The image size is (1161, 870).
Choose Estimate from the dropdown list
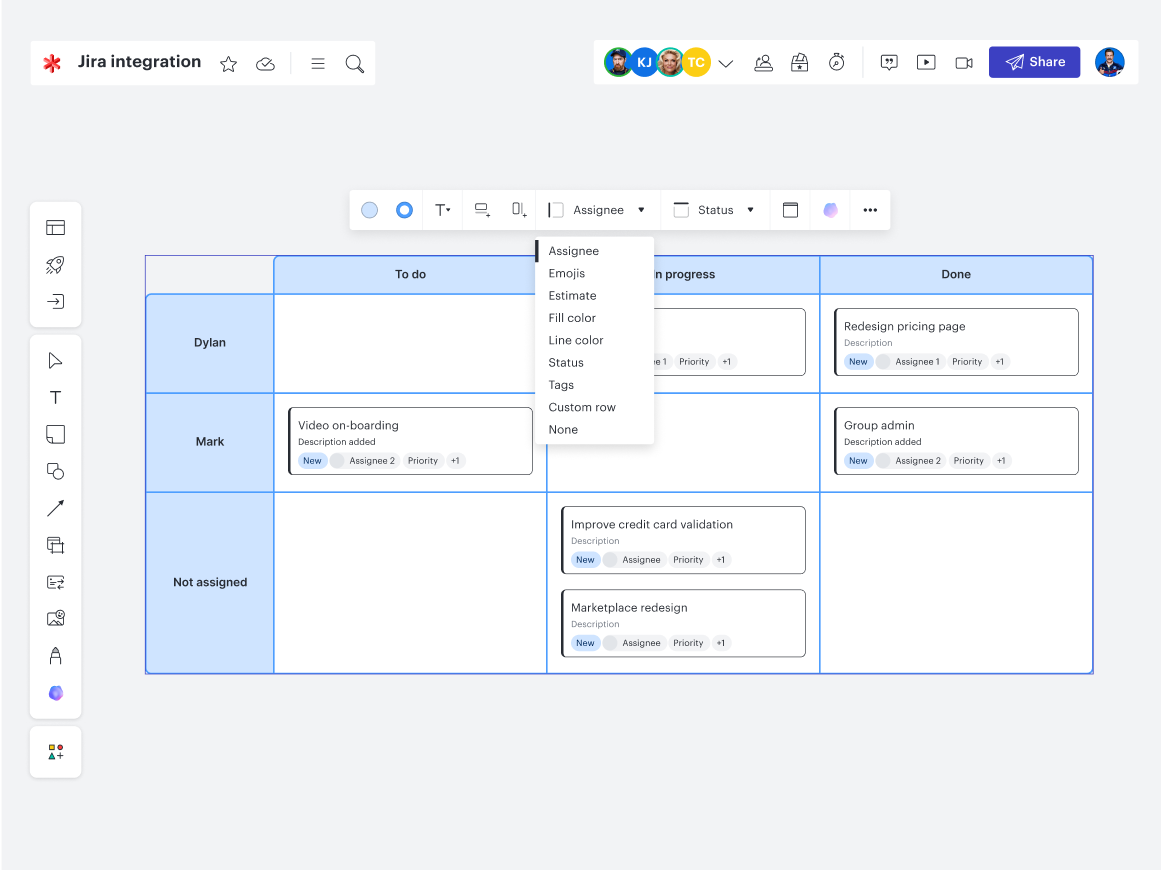coord(572,296)
